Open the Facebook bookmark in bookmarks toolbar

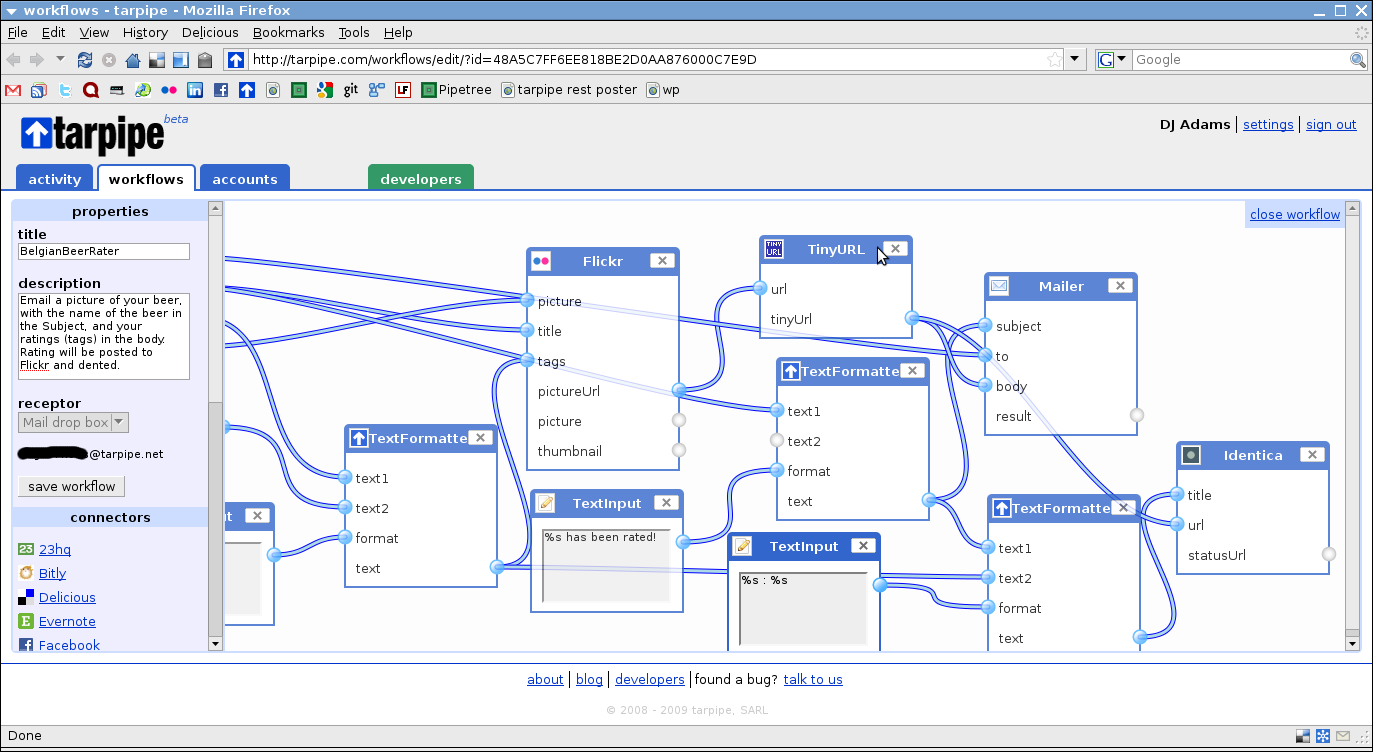click(221, 90)
